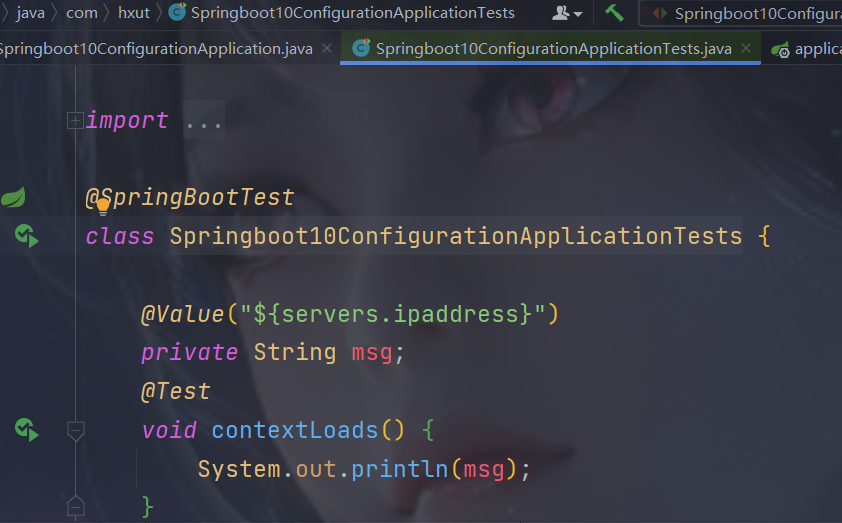Screen dimensions: 842x523
Task: Run contextLoads test via gutter icon
Action: coord(26,430)
